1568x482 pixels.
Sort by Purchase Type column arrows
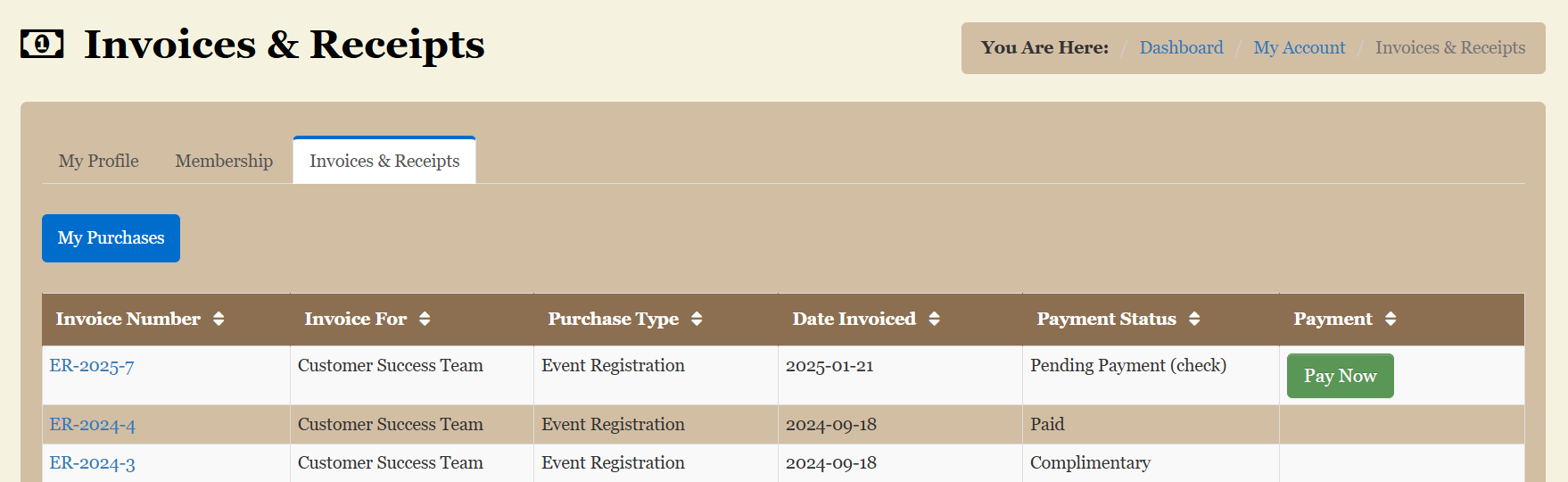[697, 319]
